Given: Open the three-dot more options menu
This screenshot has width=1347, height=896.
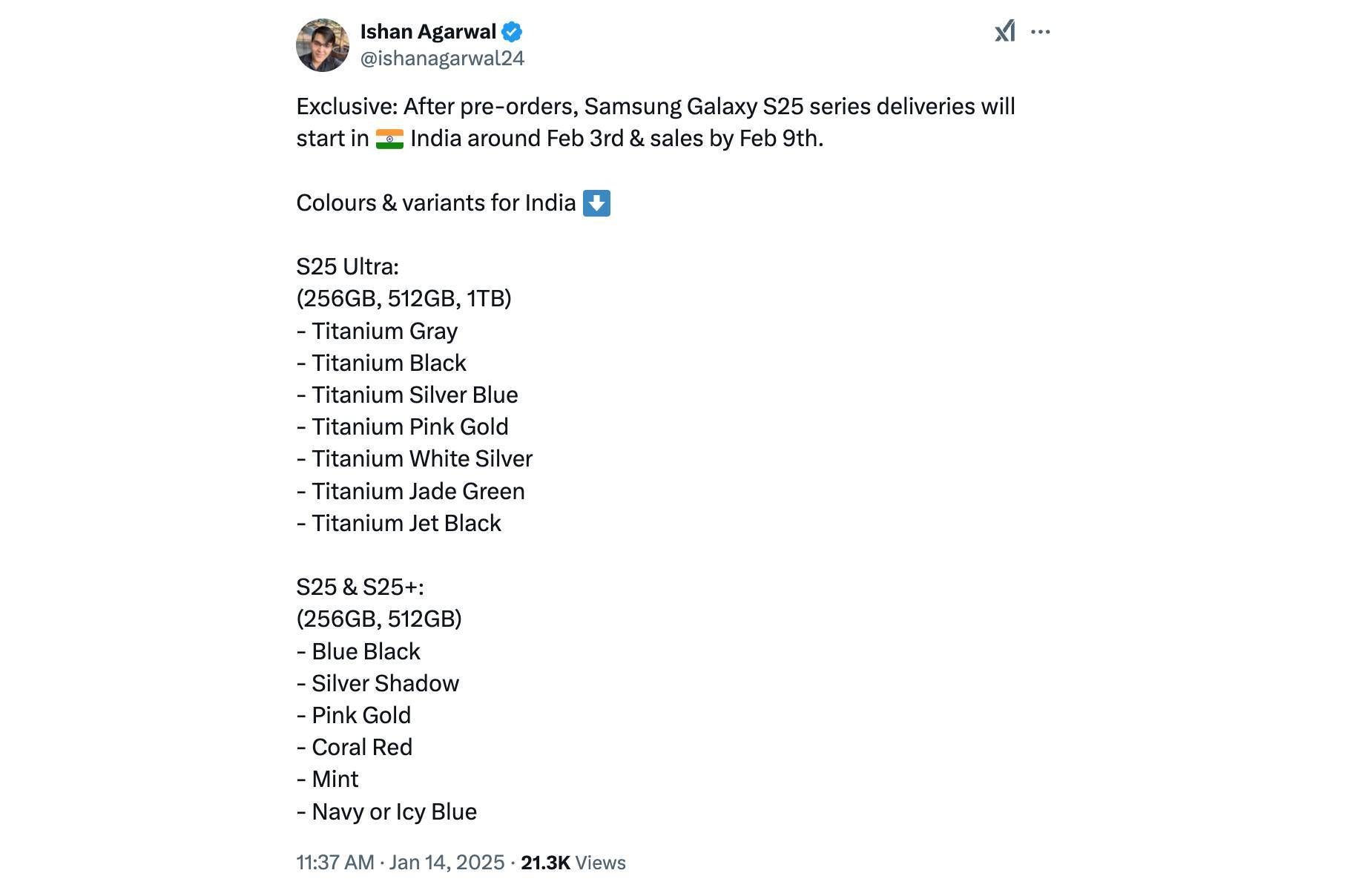Looking at the screenshot, I should (x=1041, y=32).
